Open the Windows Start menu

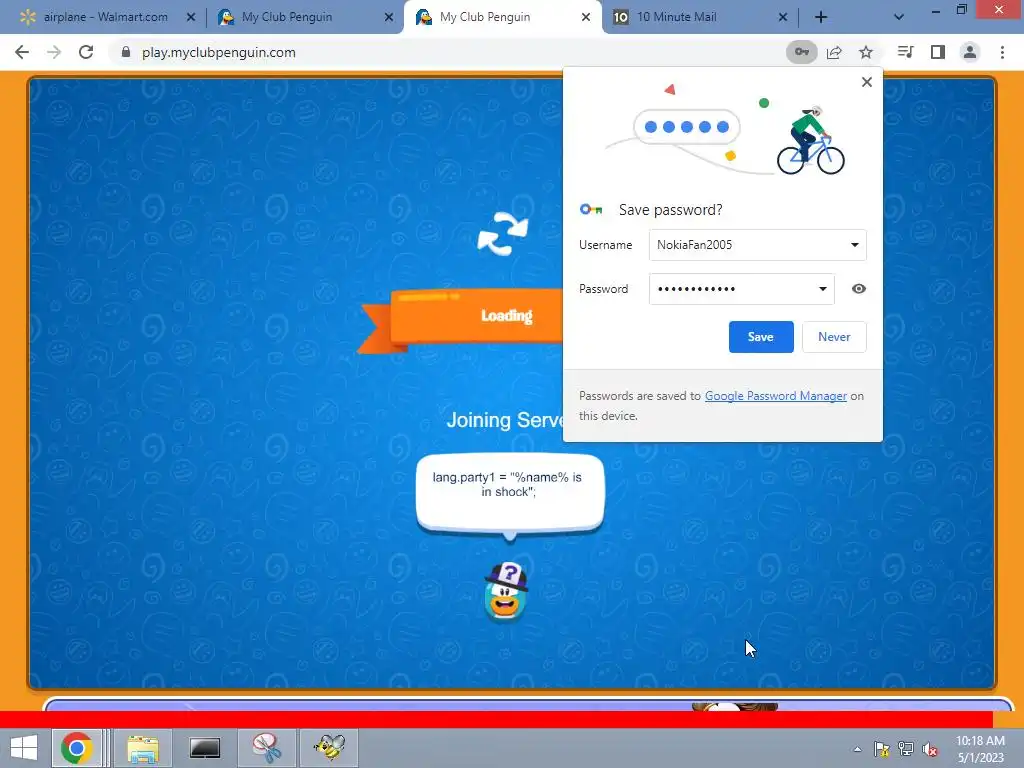point(24,748)
